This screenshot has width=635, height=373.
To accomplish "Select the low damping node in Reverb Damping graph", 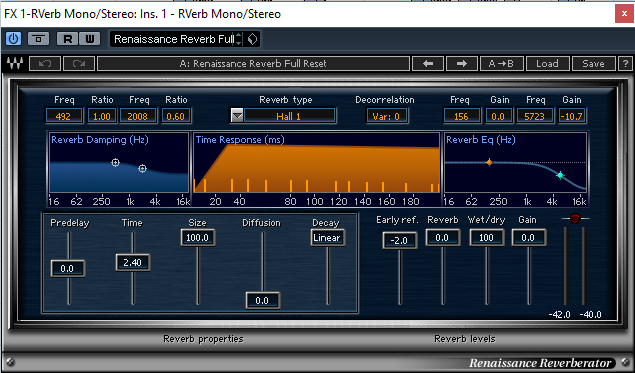I will (x=115, y=162).
